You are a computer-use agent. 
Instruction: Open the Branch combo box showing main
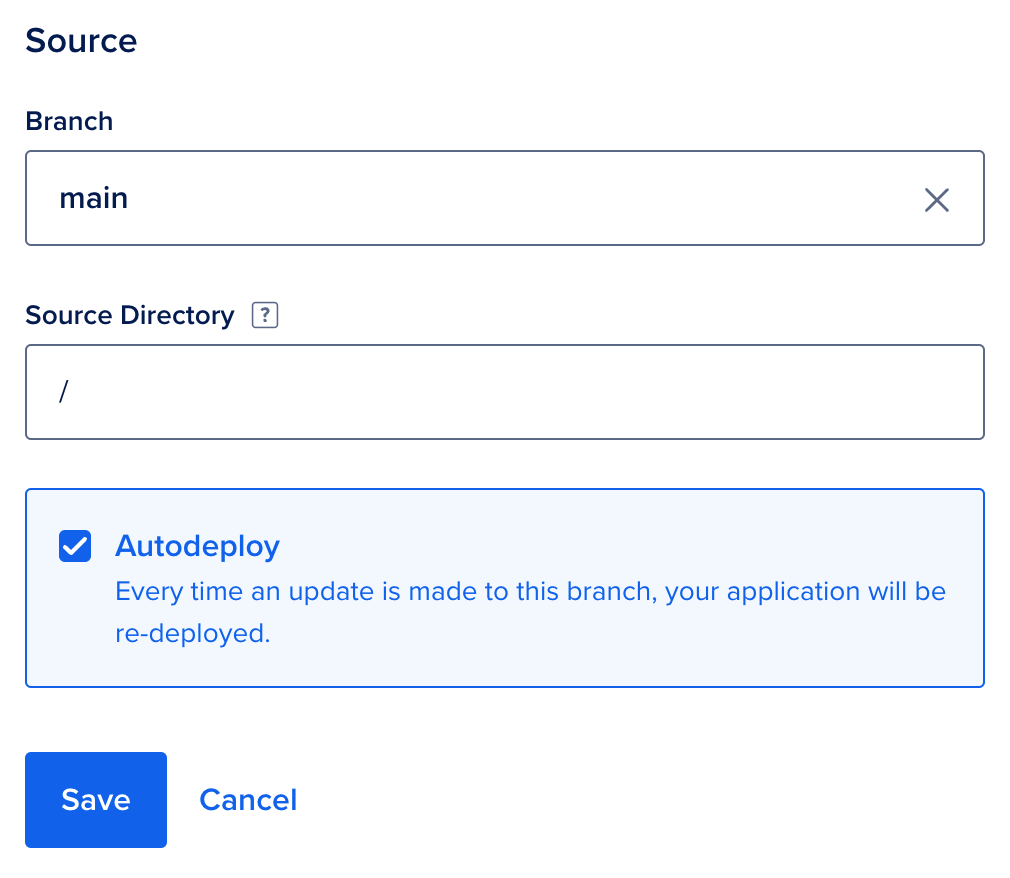[504, 198]
